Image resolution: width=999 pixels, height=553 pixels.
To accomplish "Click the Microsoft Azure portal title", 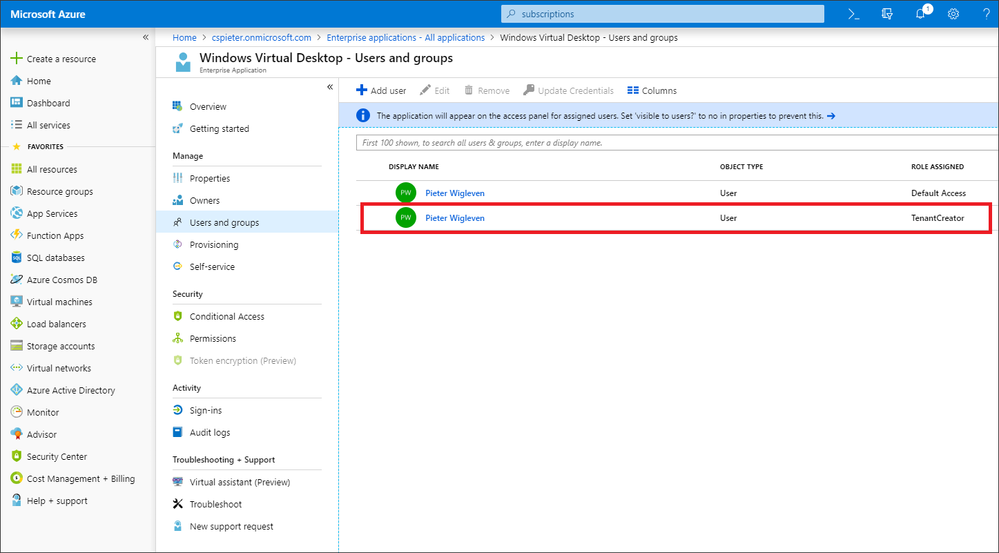I will click(48, 14).
